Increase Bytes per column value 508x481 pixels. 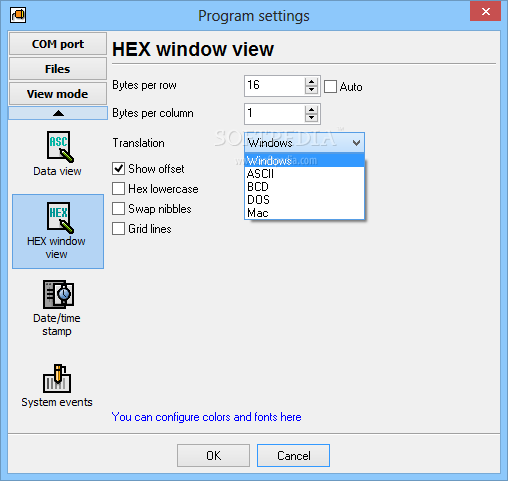click(x=311, y=110)
